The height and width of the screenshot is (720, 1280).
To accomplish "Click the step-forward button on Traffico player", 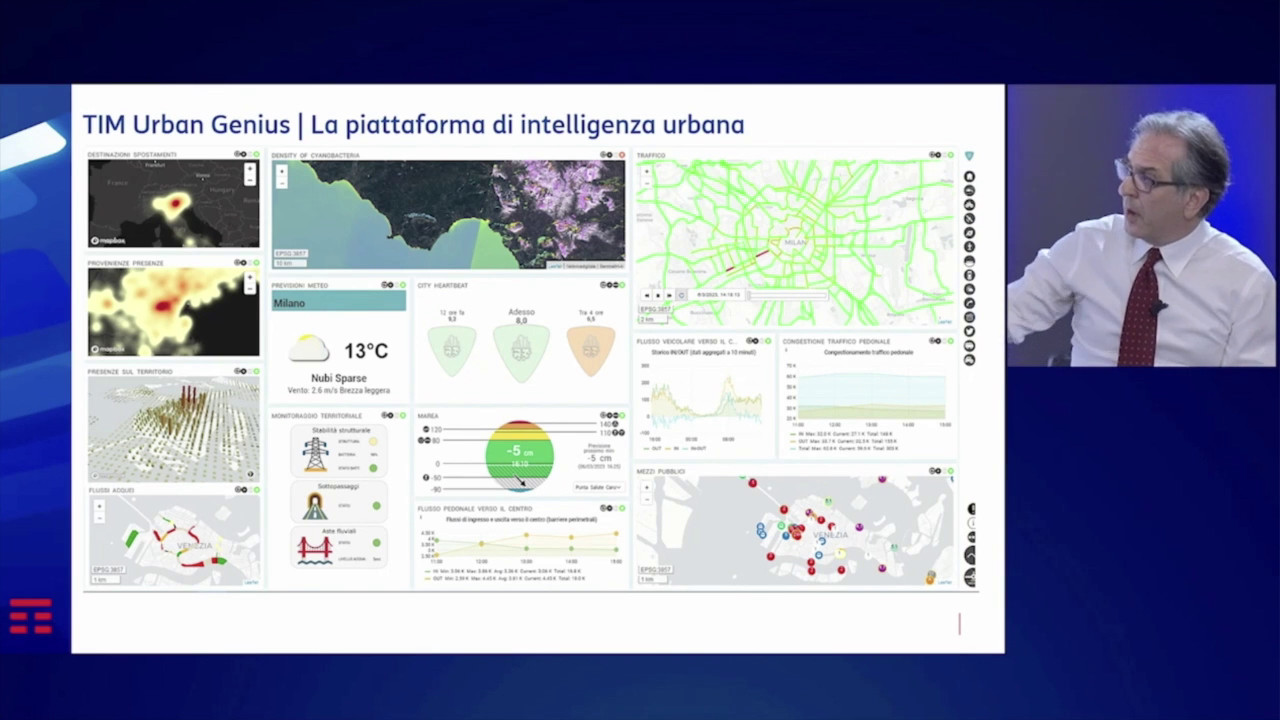I will tap(669, 296).
